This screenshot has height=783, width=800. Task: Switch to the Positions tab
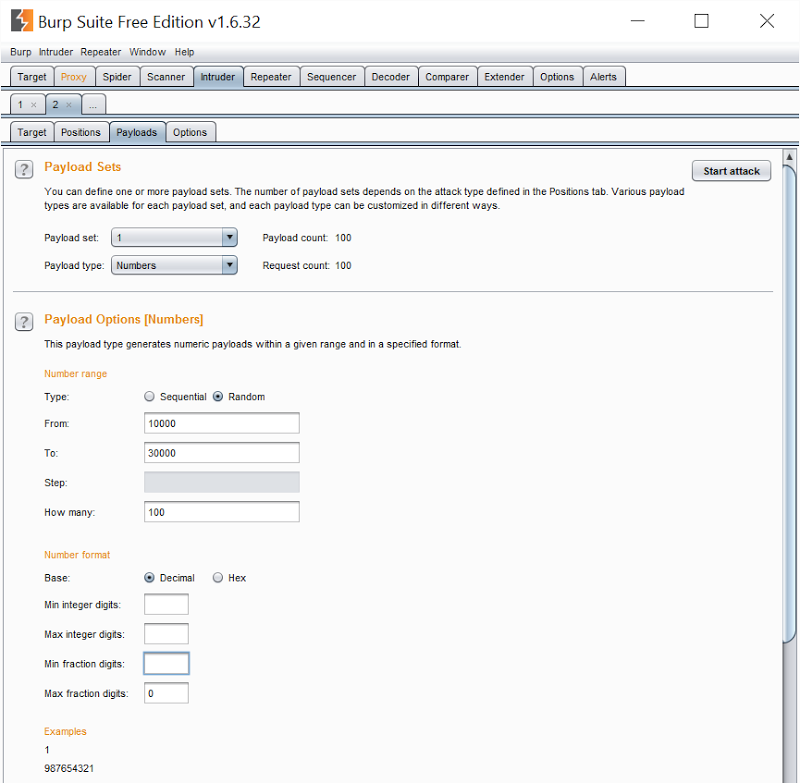(x=81, y=131)
